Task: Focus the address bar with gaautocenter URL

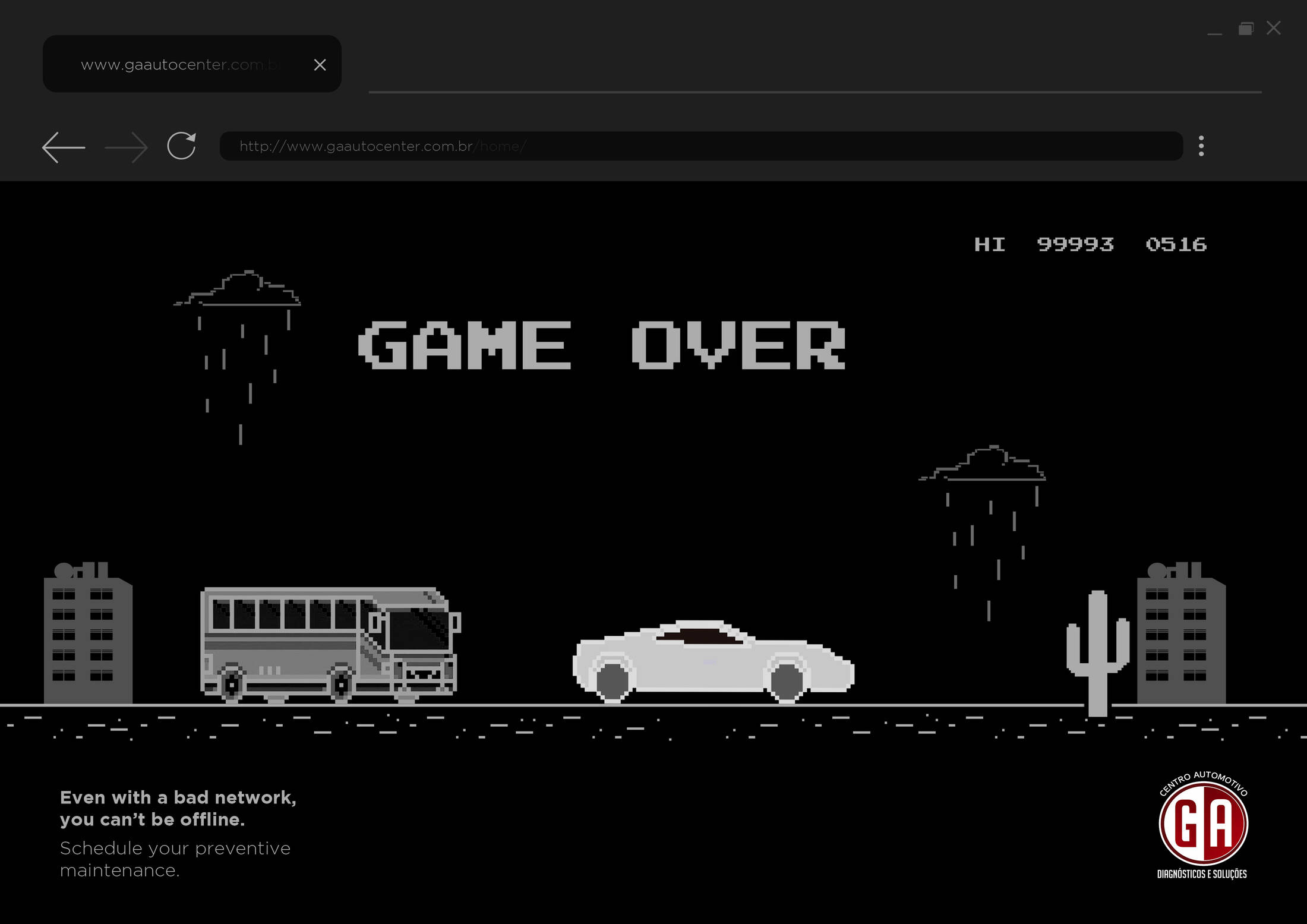Action: point(701,146)
